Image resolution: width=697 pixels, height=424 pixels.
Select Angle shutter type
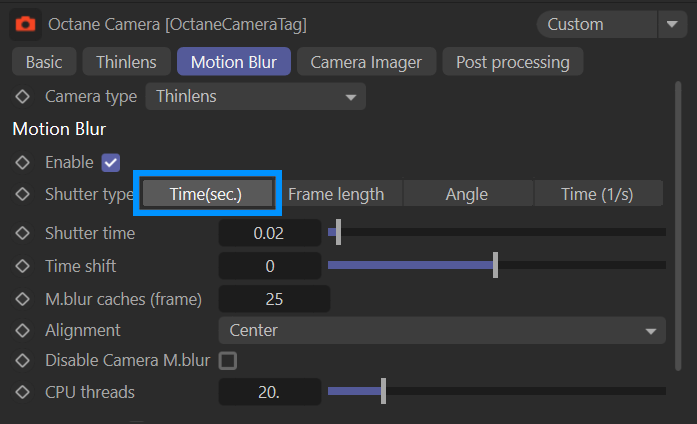467,194
